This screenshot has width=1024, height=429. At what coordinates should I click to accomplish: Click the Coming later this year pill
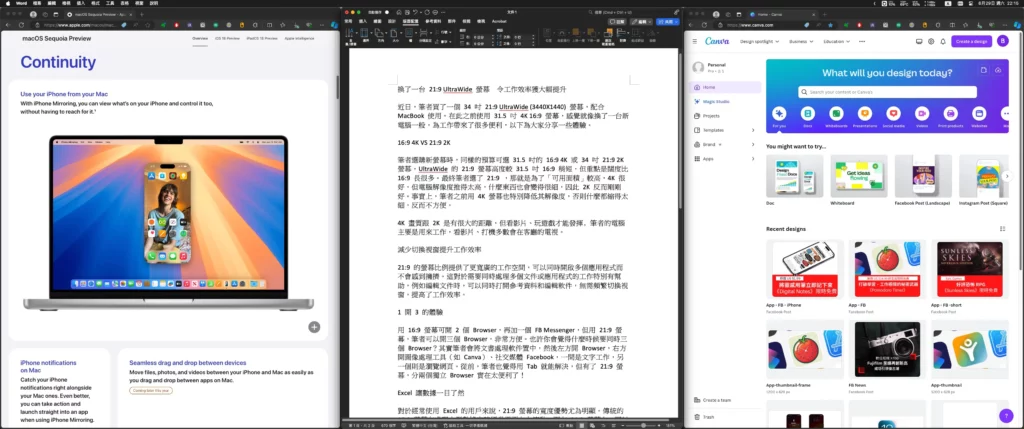tap(151, 390)
